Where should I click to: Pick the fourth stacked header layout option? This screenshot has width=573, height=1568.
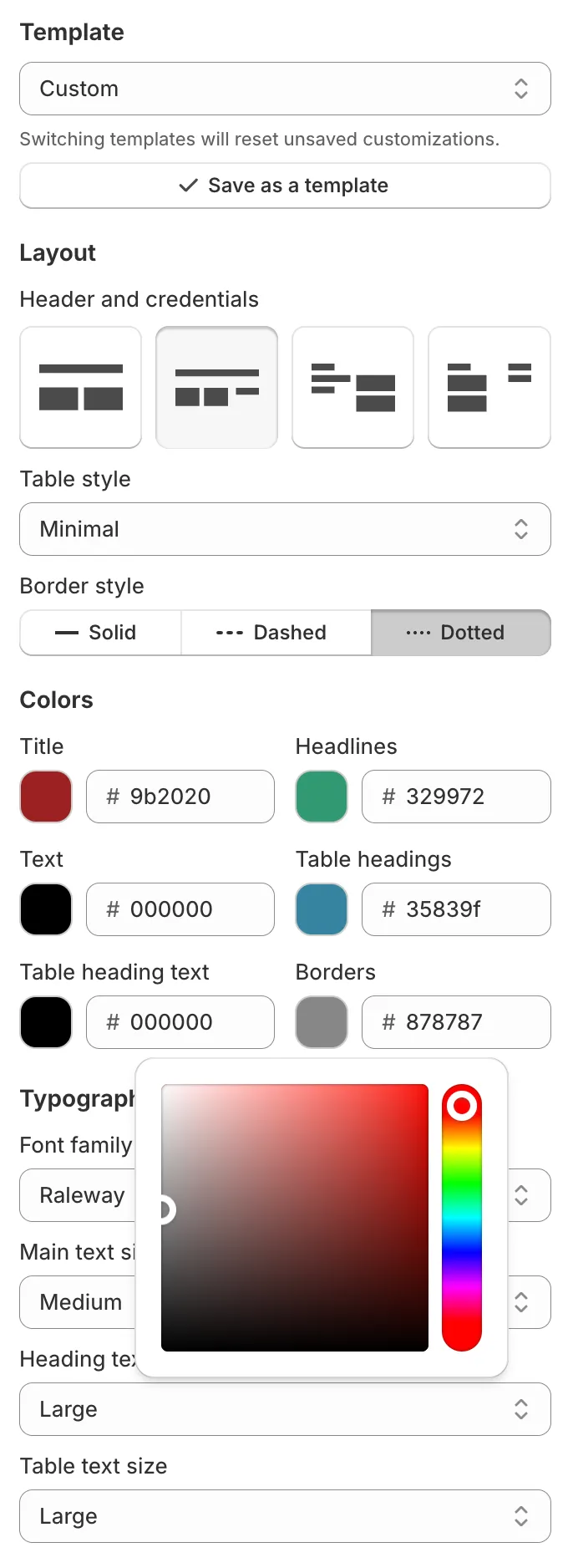point(489,387)
